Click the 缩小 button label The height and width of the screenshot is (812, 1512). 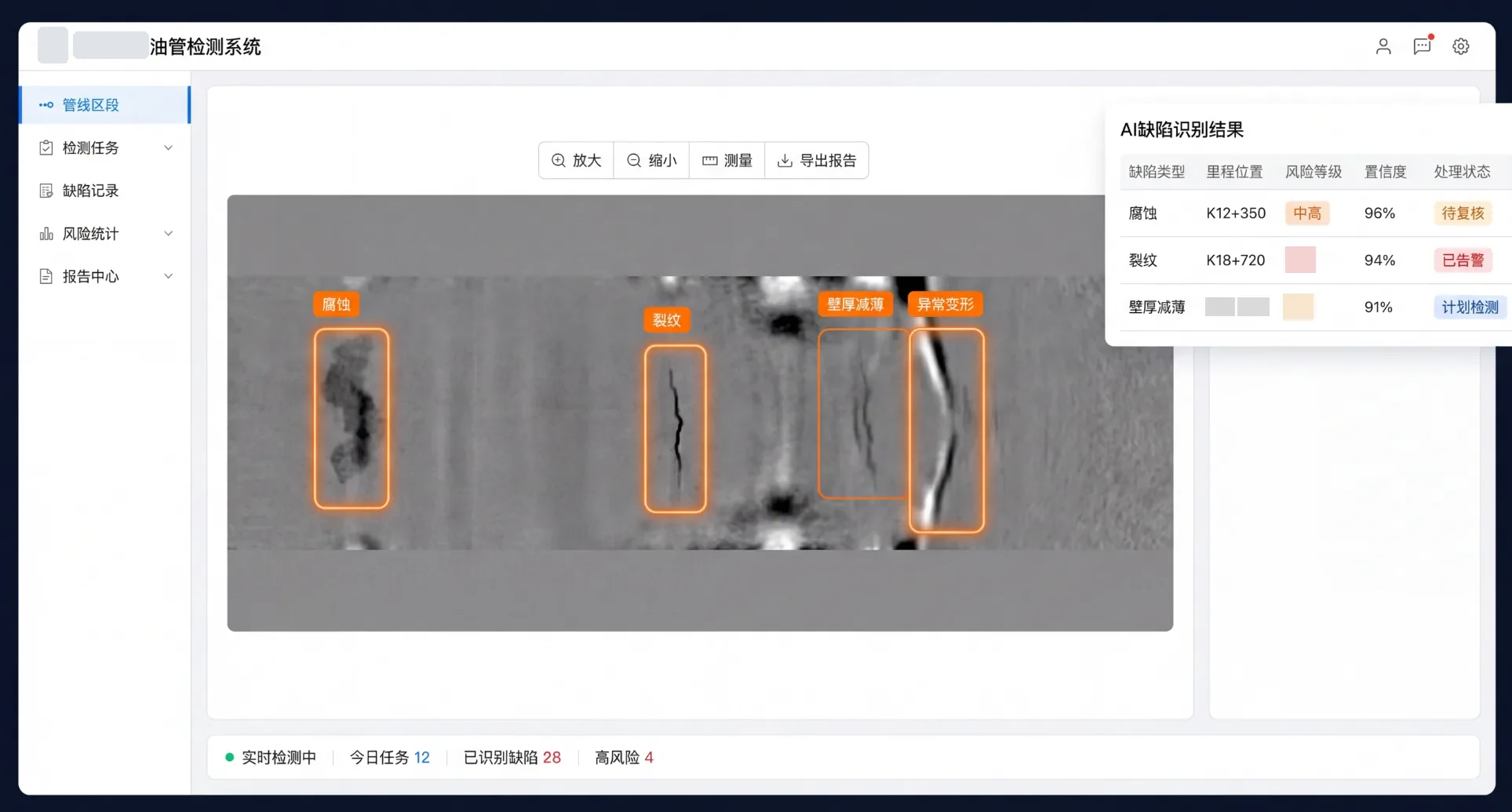point(662,160)
